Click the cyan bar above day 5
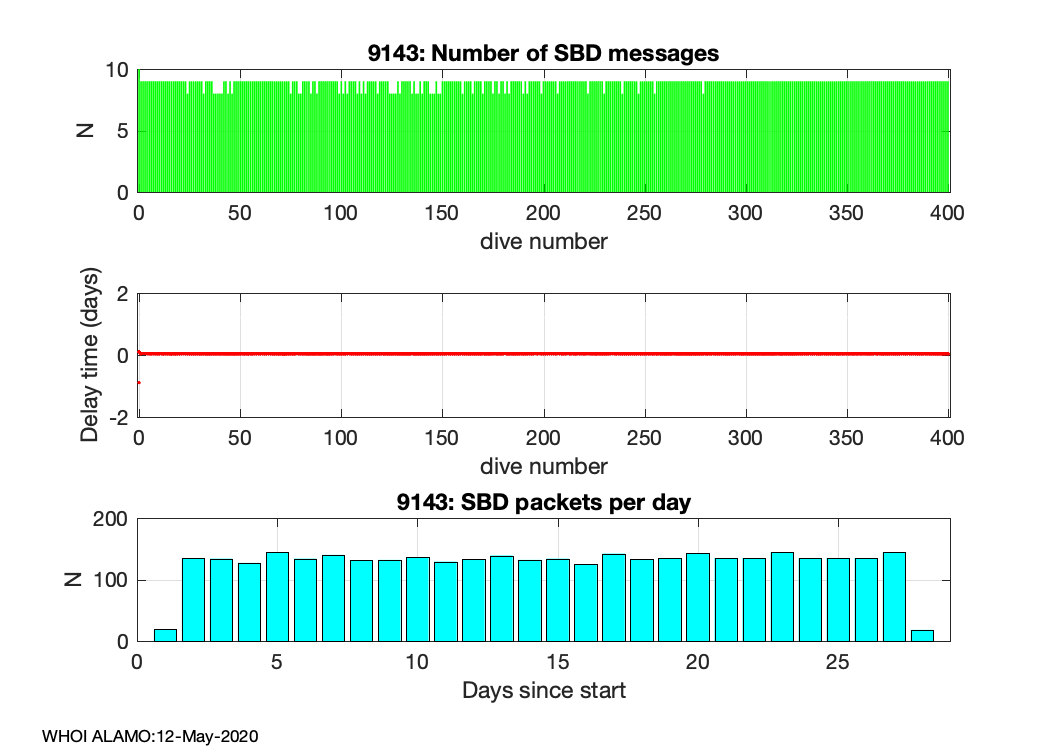The height and width of the screenshot is (750, 1050). (277, 597)
